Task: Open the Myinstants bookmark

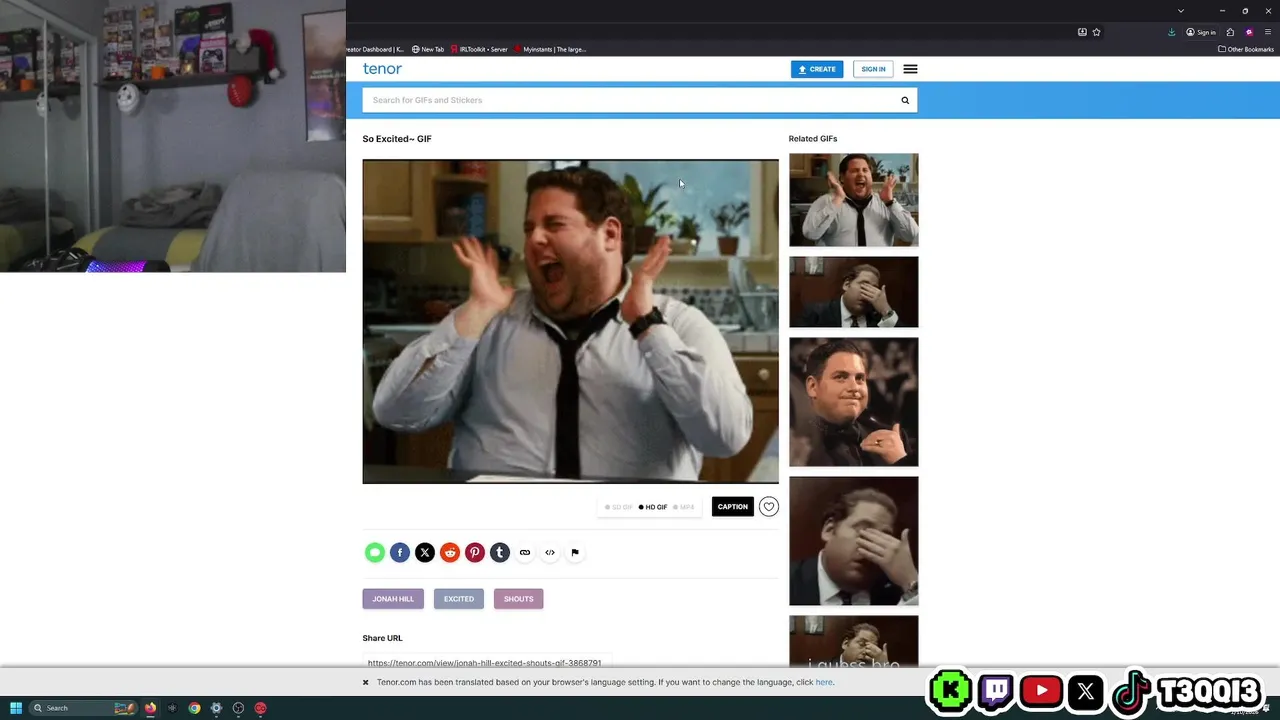Action: click(550, 49)
